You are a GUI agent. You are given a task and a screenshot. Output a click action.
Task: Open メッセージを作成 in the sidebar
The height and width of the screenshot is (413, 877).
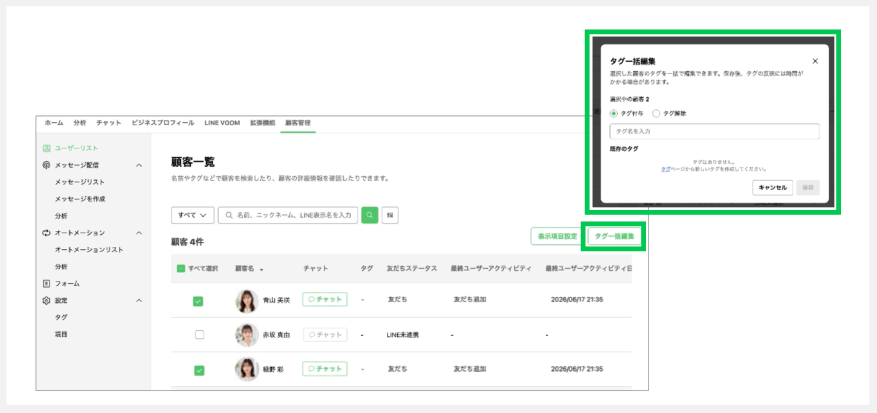click(x=80, y=199)
